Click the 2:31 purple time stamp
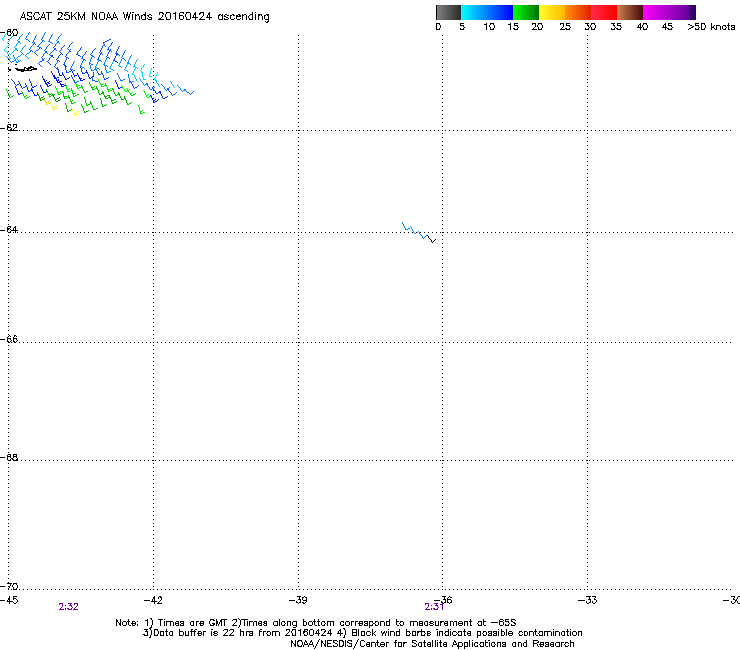 click(434, 607)
